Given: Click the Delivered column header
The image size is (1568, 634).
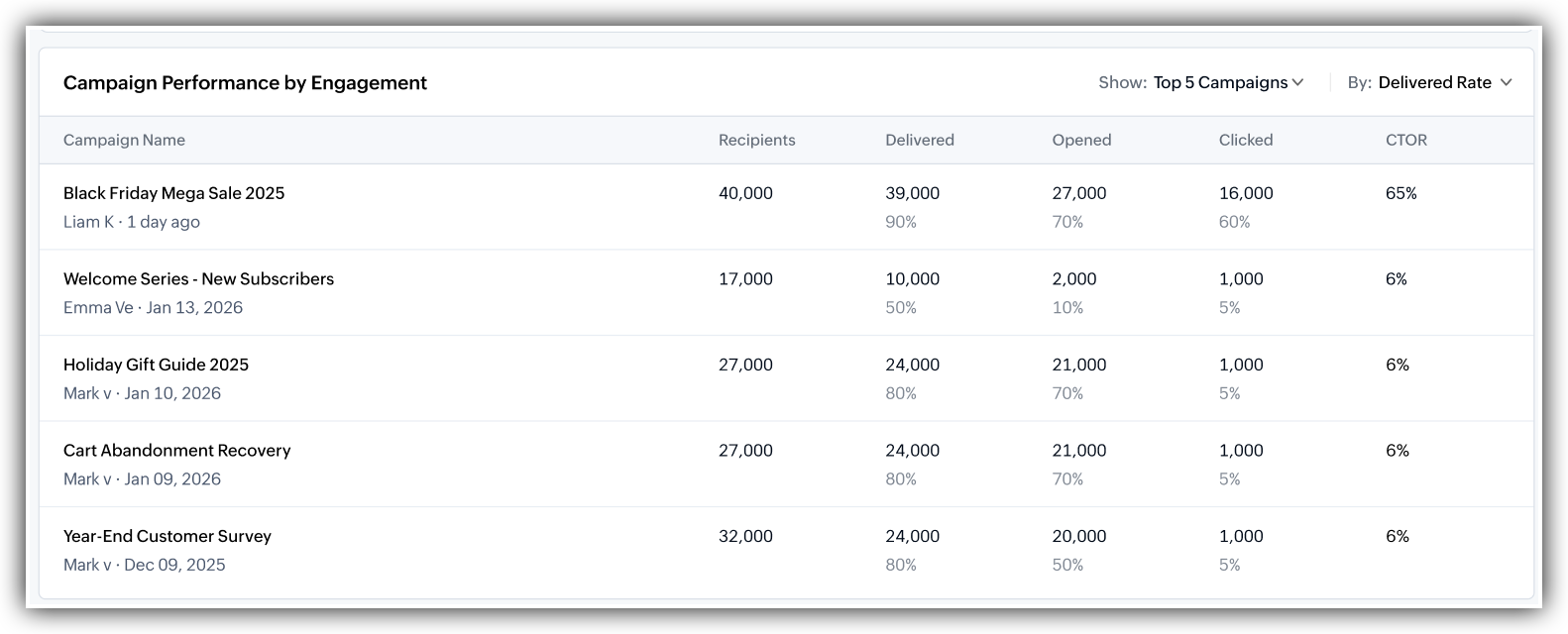Looking at the screenshot, I should (x=919, y=140).
